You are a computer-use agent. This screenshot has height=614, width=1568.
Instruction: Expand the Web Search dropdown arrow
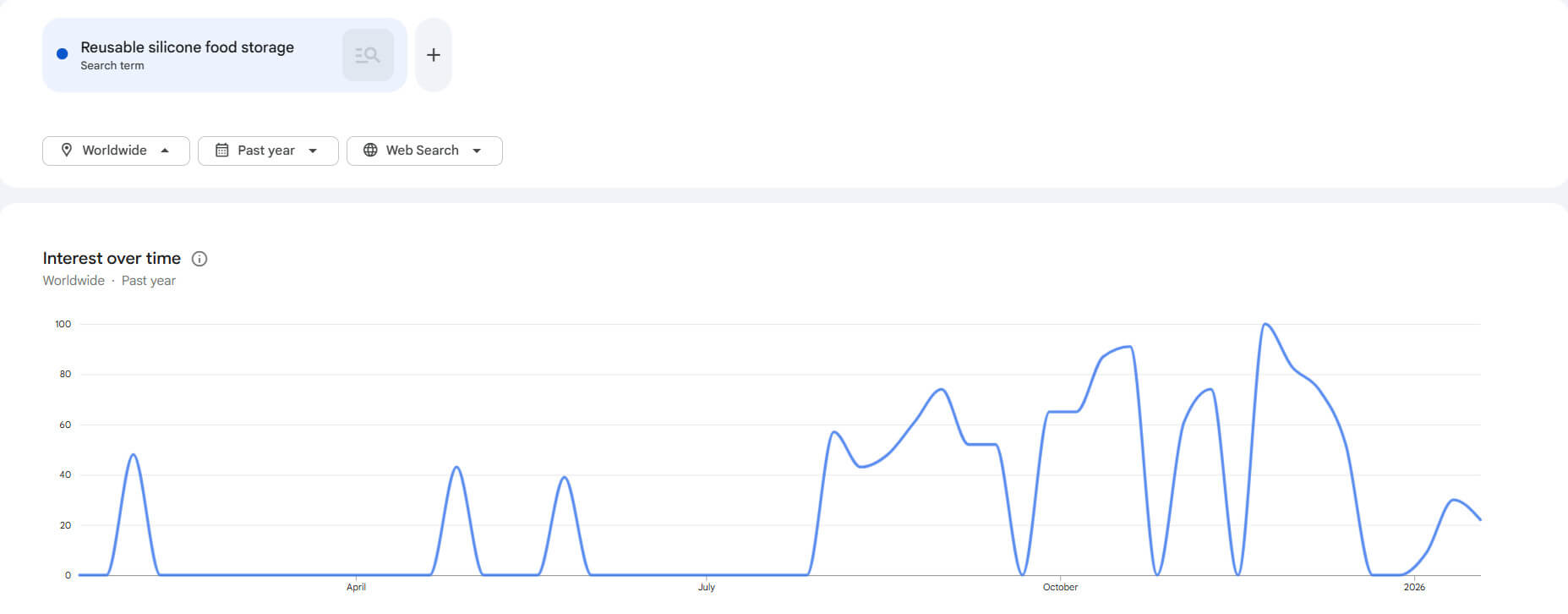477,151
